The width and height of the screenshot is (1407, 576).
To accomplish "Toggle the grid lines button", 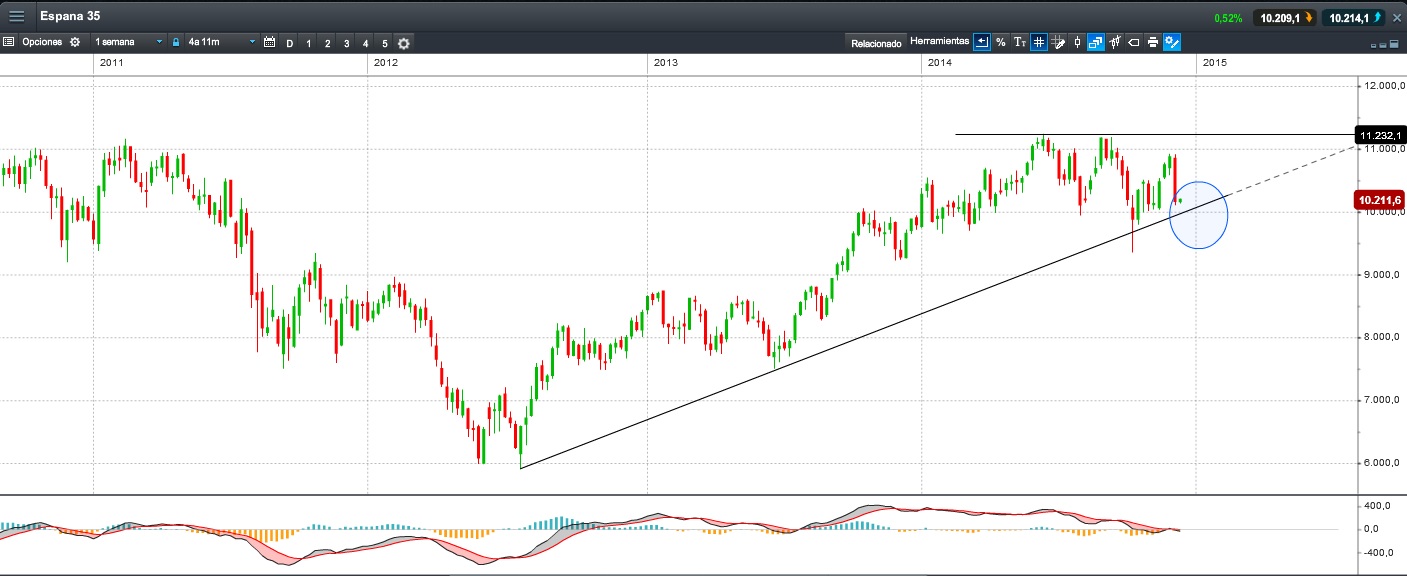I will (1039, 42).
